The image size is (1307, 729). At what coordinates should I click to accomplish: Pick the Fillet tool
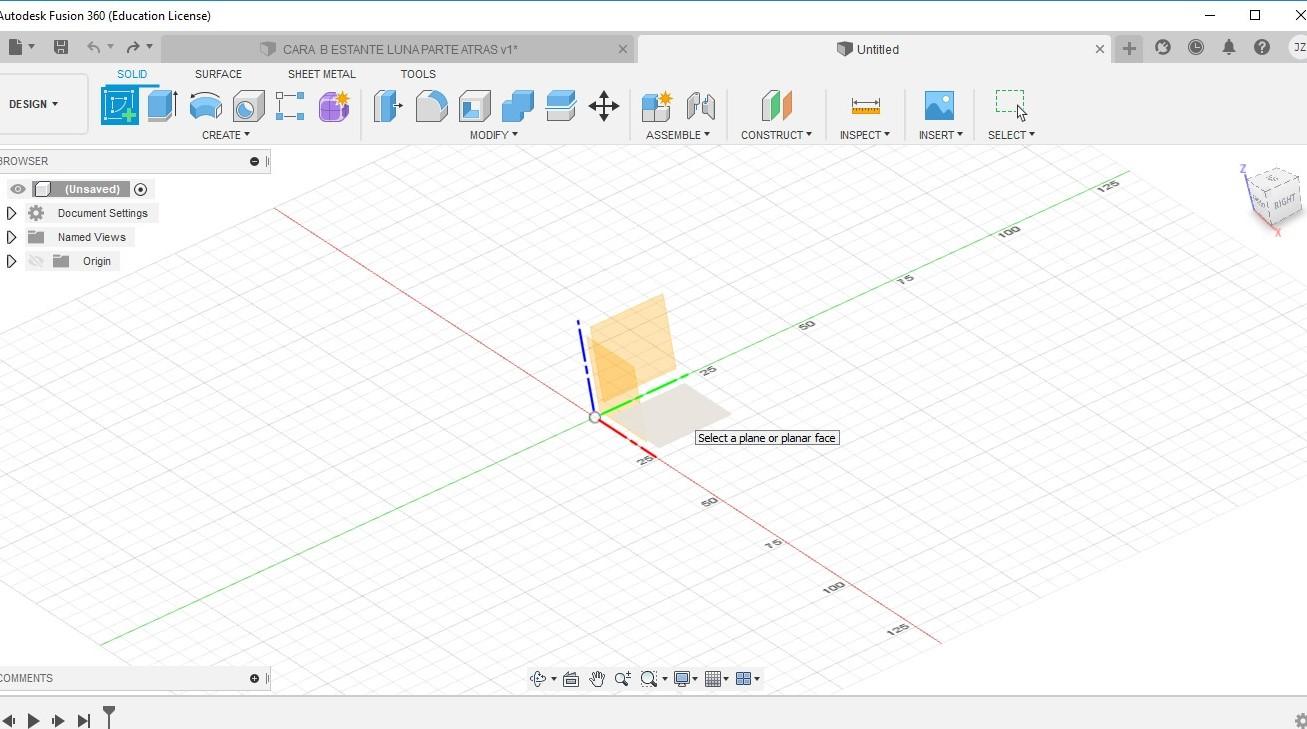coord(431,105)
